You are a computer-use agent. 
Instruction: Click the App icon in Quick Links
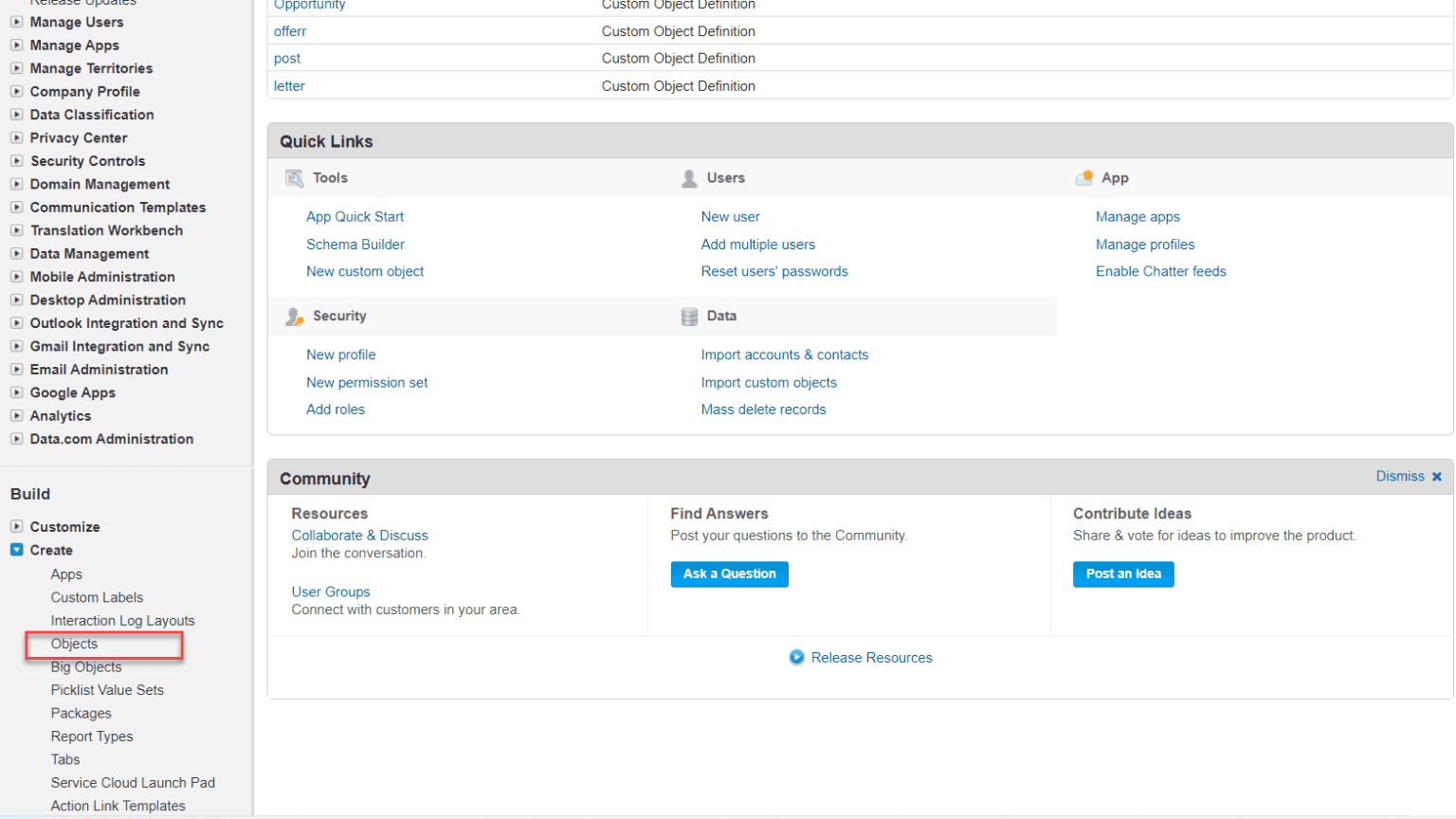[1083, 177]
